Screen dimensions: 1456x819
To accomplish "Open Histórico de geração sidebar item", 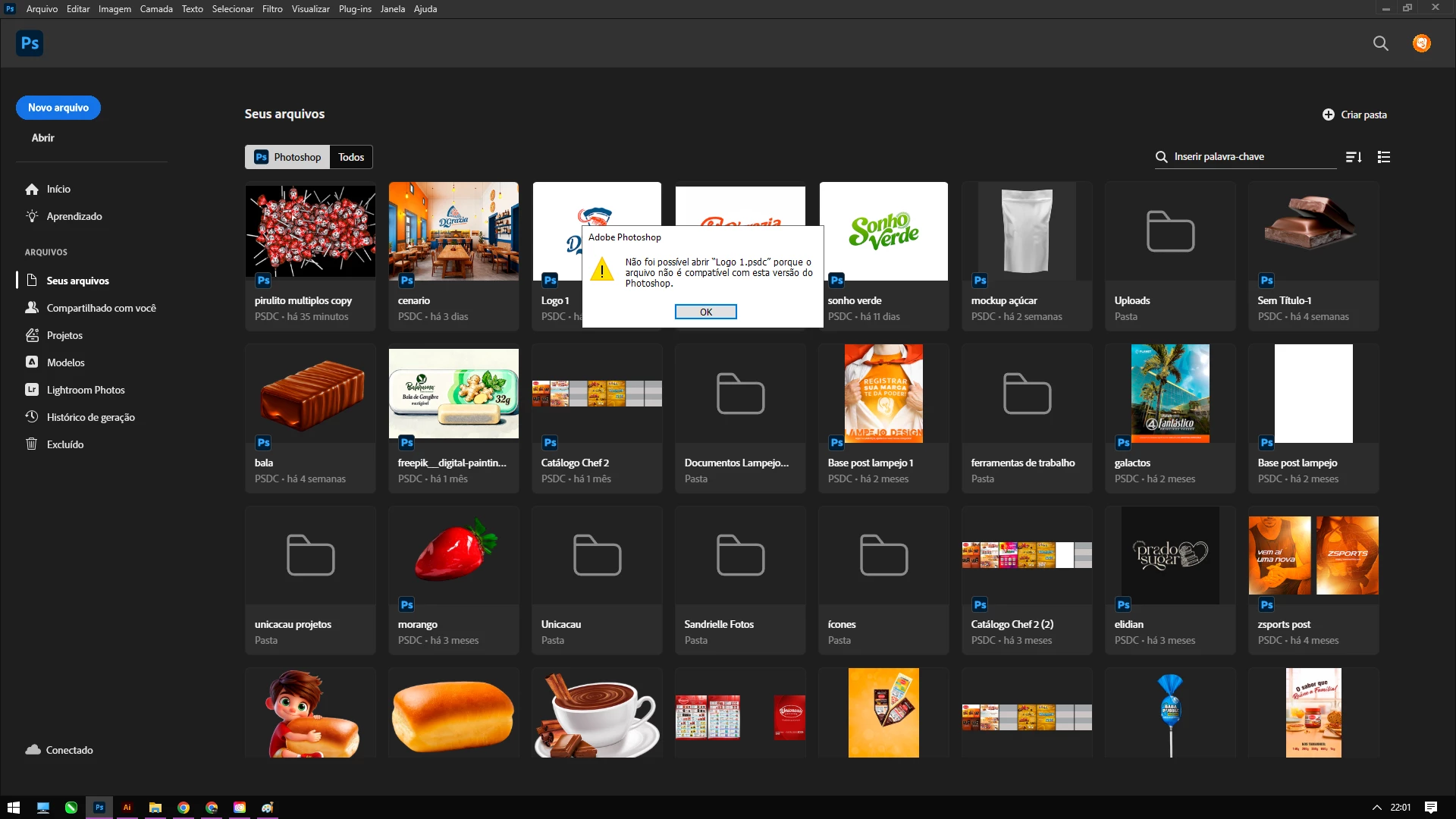I will [x=90, y=417].
